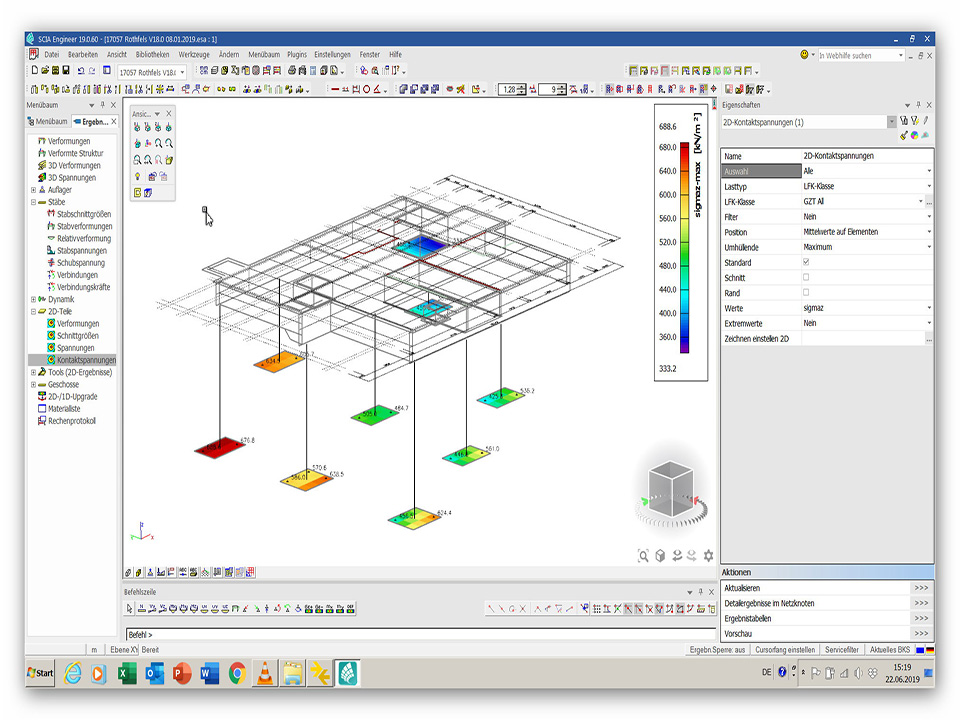Screen dimensions: 960x720
Task: Open view settings gear near navigation cube
Action: [x=709, y=556]
